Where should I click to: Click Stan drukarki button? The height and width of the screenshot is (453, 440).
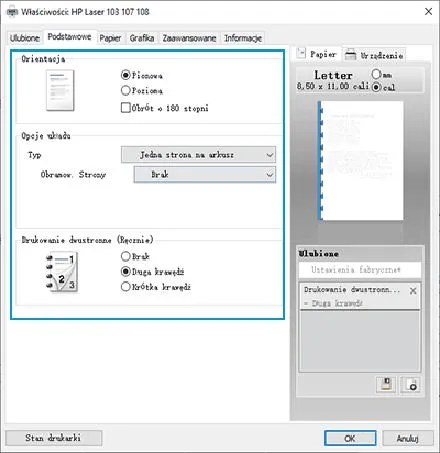point(53,438)
